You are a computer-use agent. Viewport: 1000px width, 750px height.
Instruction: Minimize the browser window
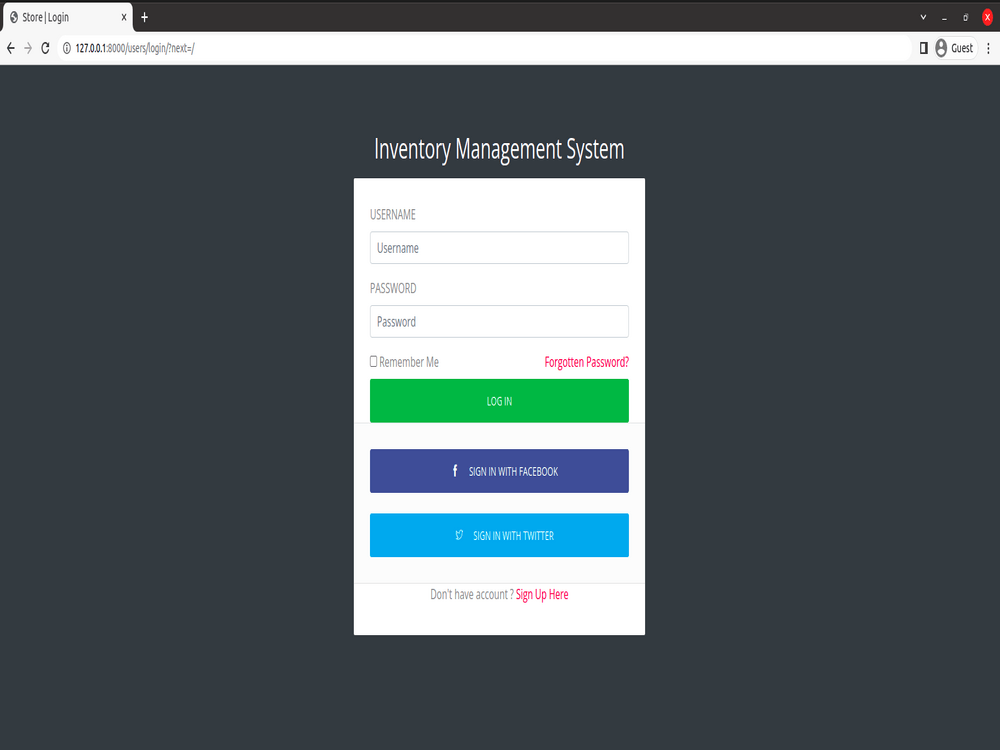(x=945, y=18)
